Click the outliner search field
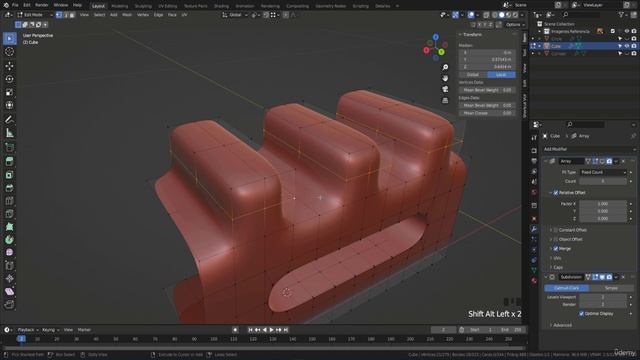 tap(581, 15)
